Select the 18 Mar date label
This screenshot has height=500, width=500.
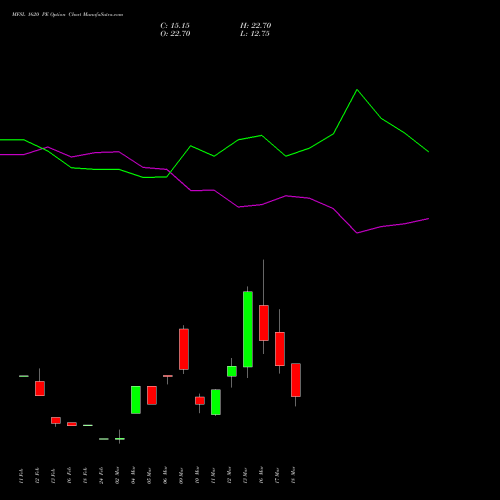coord(293,476)
